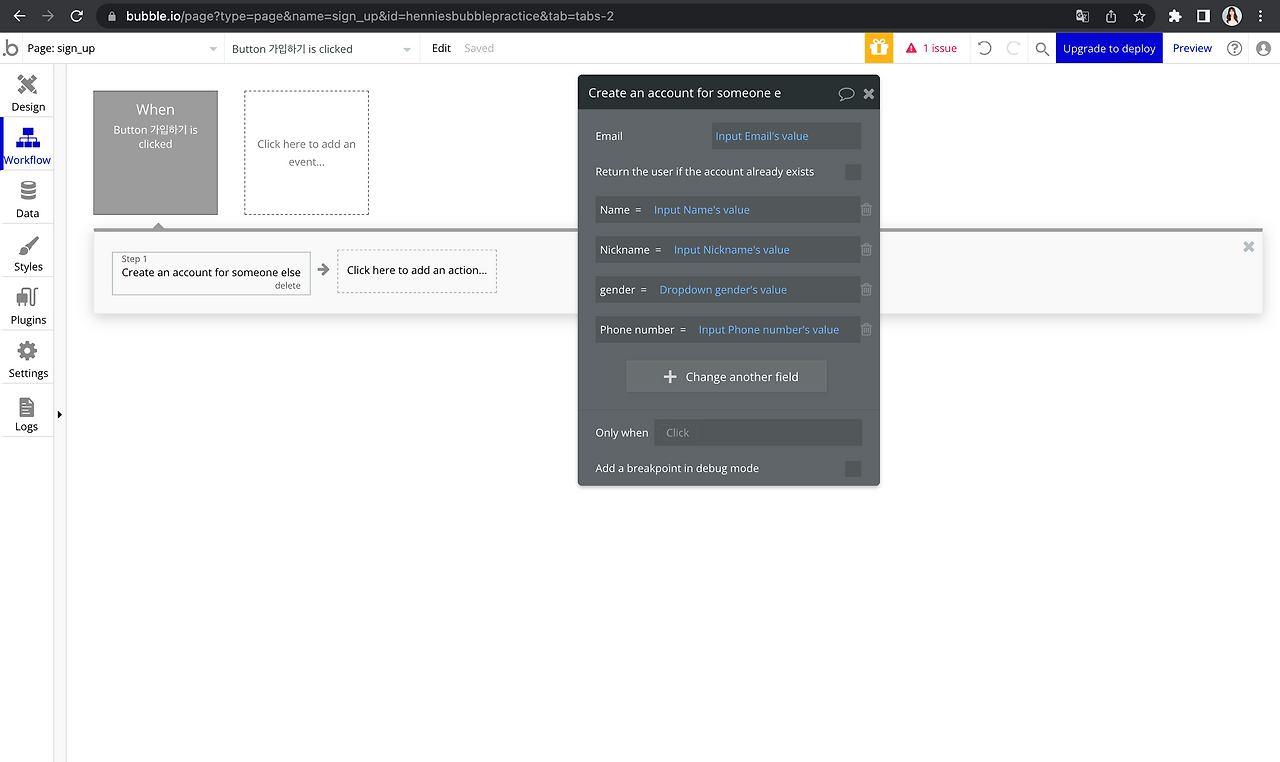Edit Input Phone number's value expression

(x=769, y=330)
